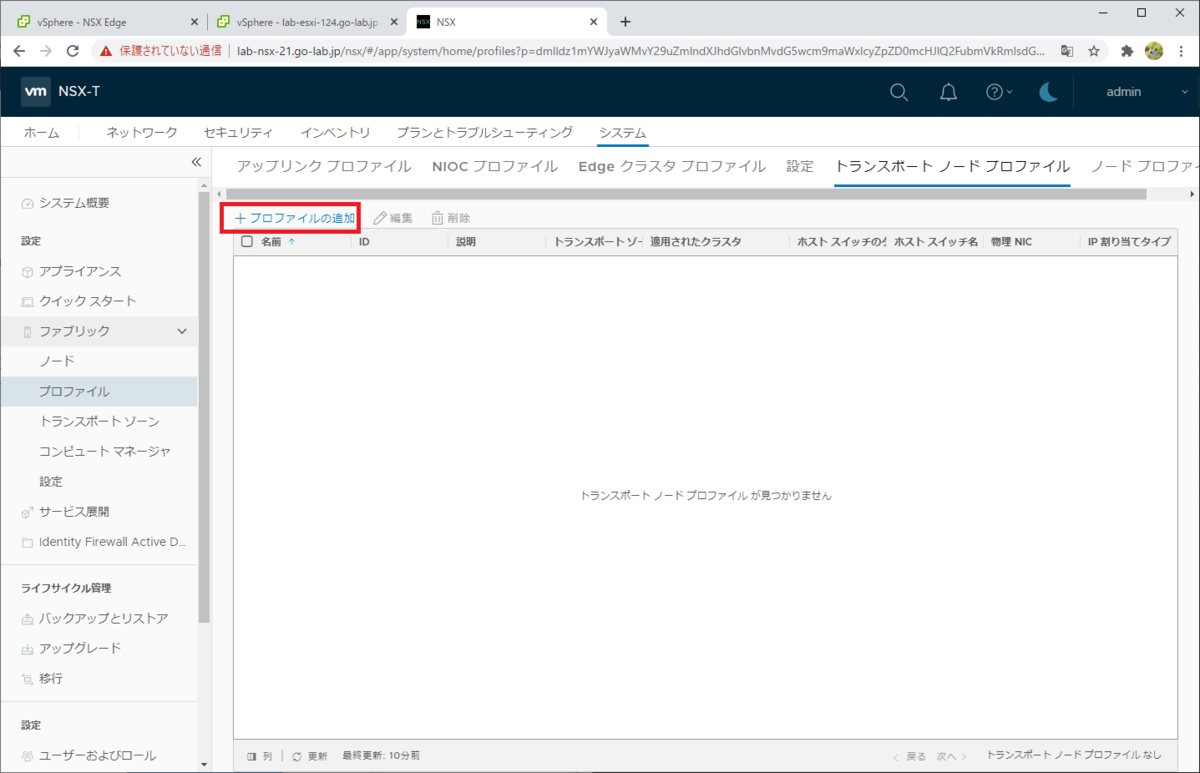This screenshot has height=773, width=1200.
Task: Click the translate page icon
Action: [1067, 50]
